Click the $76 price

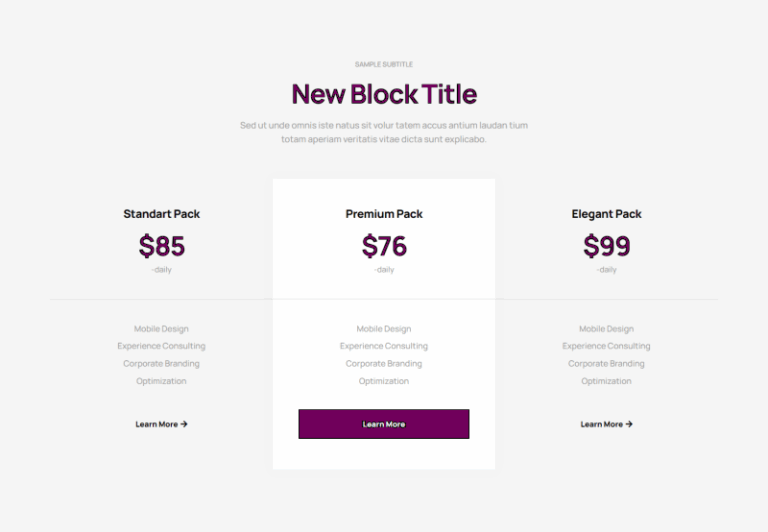[x=384, y=245]
